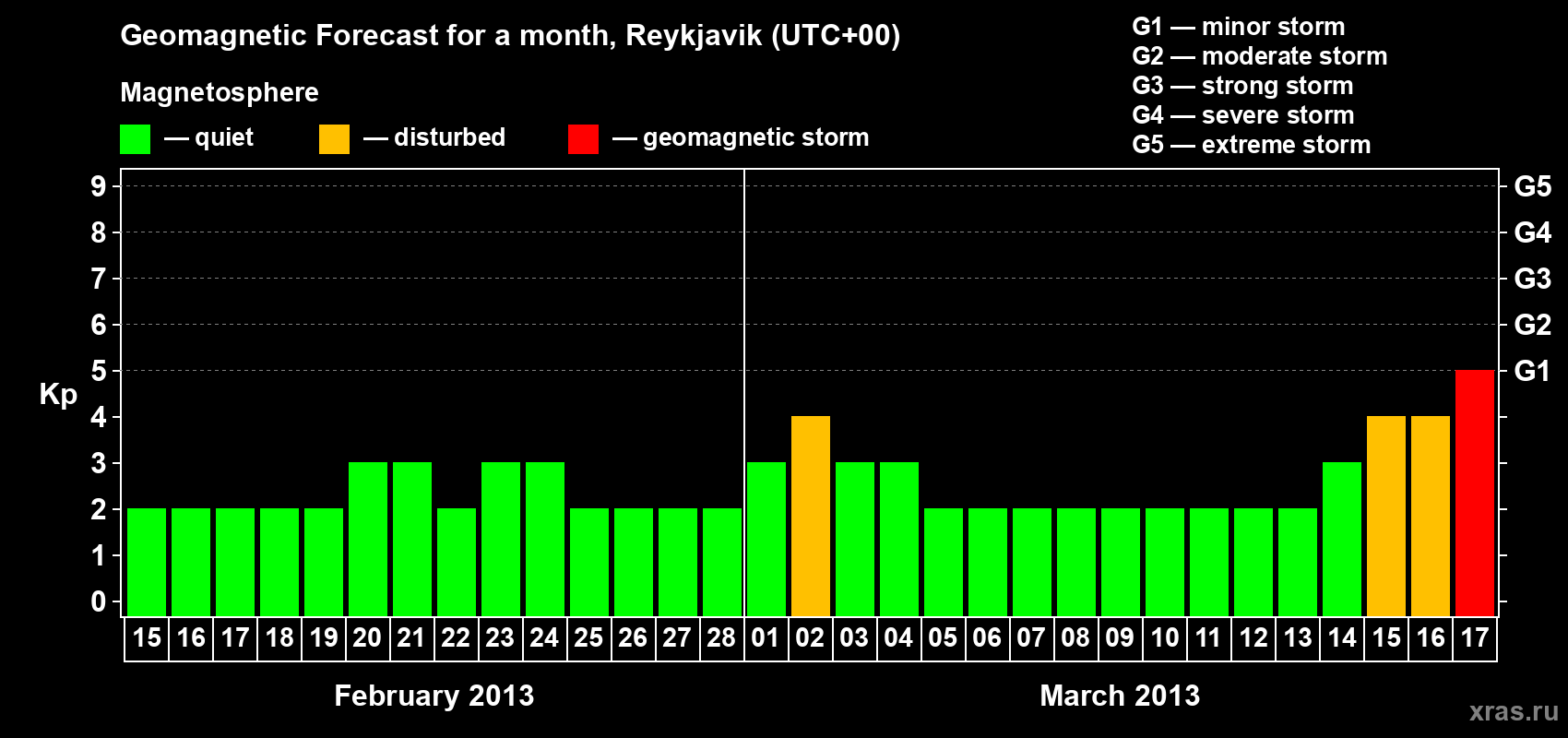This screenshot has width=1568, height=738.
Task: Click the 'disturbed' legend label
Action: pyautogui.click(x=449, y=137)
